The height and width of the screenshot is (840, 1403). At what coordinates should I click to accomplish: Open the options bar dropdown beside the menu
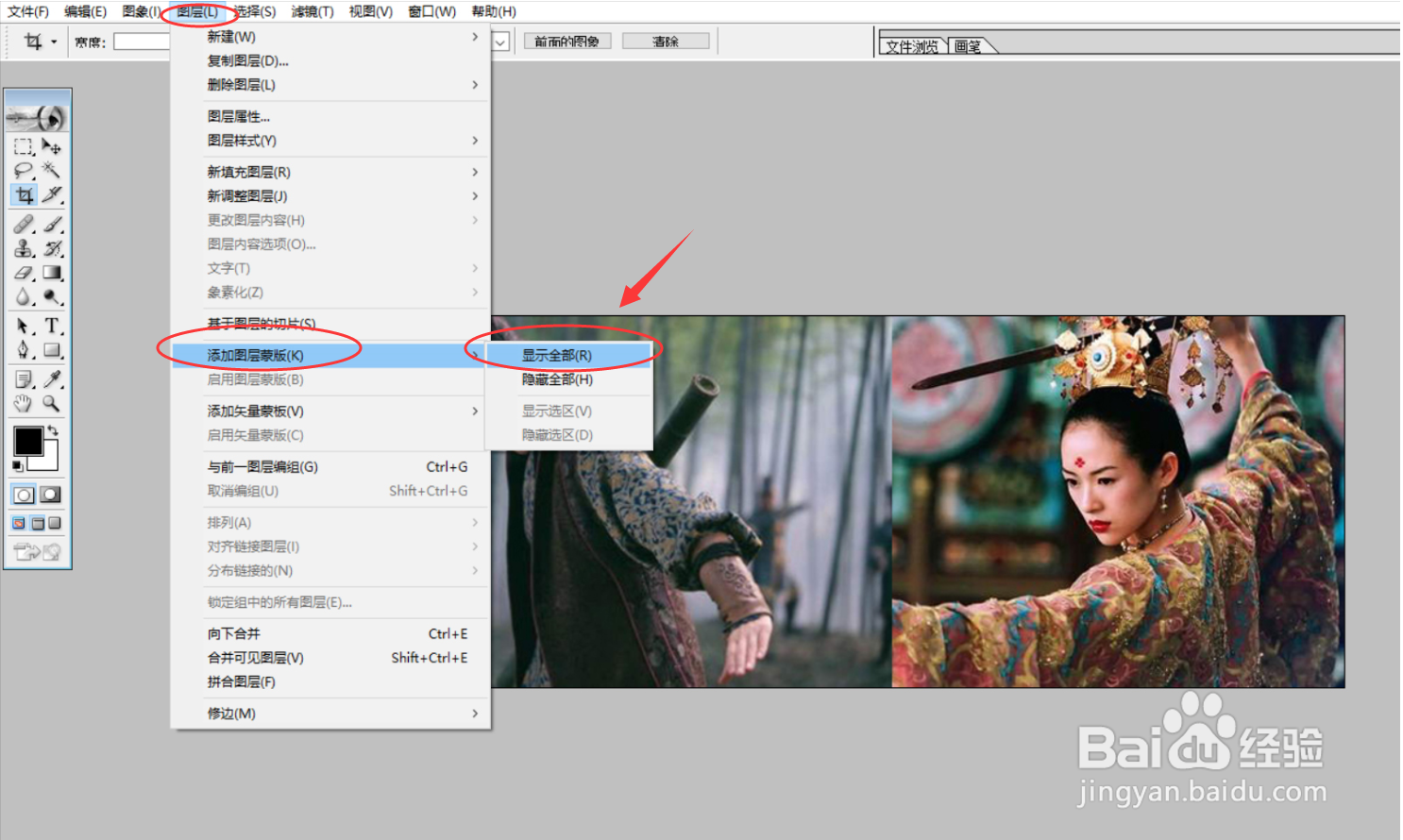coord(501,42)
